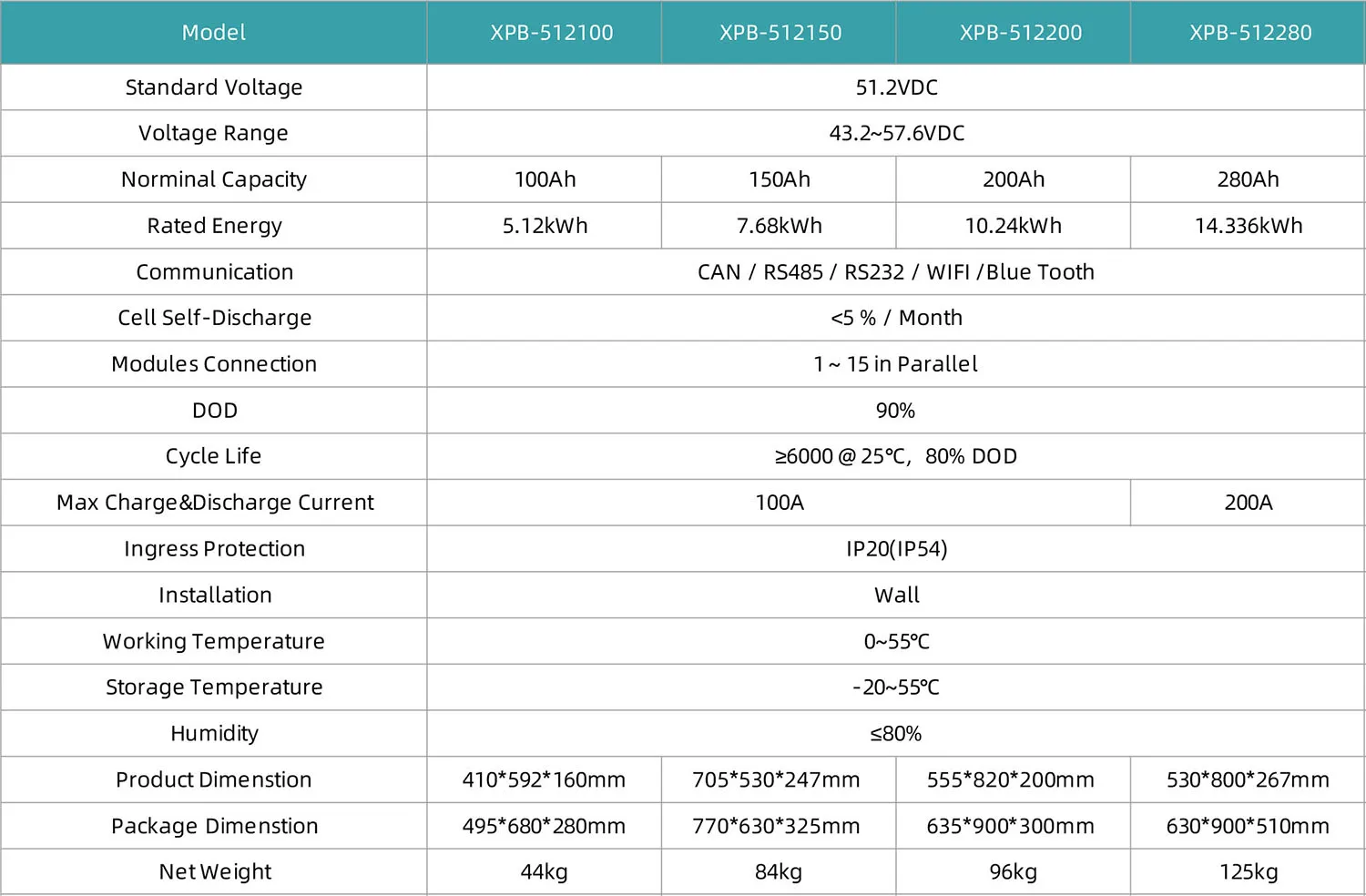This screenshot has height=896, width=1366.
Task: Select the XPB-512280 model header
Action: click(1250, 33)
